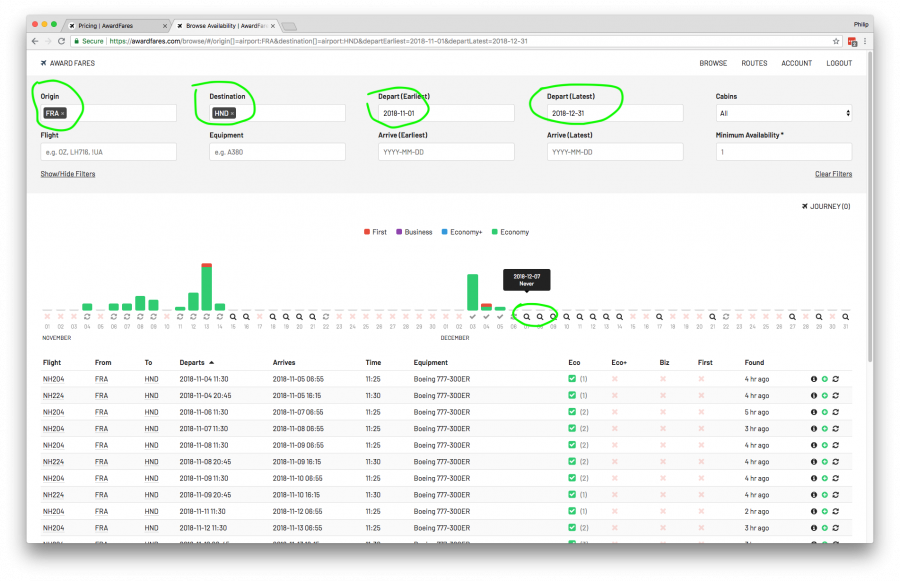Screen dimensions: 900x581
Task: Click Depart (Earliest) date input field
Action: click(446, 114)
